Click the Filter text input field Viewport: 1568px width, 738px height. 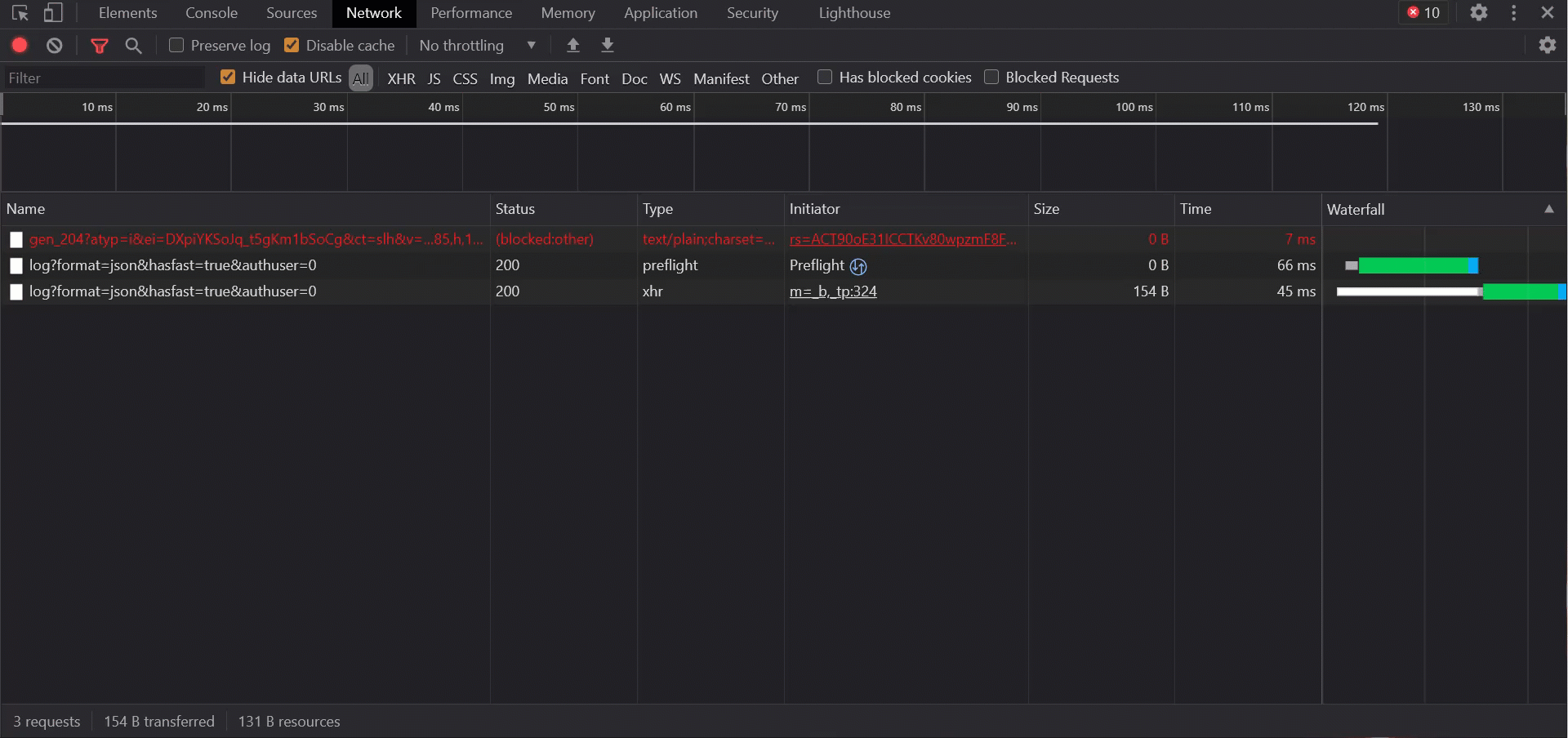pyautogui.click(x=104, y=78)
